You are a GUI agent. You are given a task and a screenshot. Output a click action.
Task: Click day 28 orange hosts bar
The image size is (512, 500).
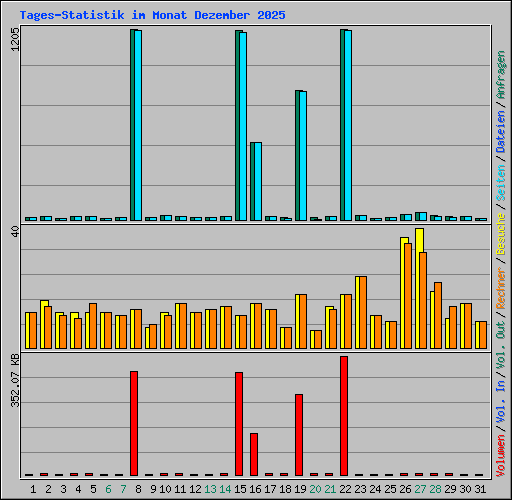(438, 315)
